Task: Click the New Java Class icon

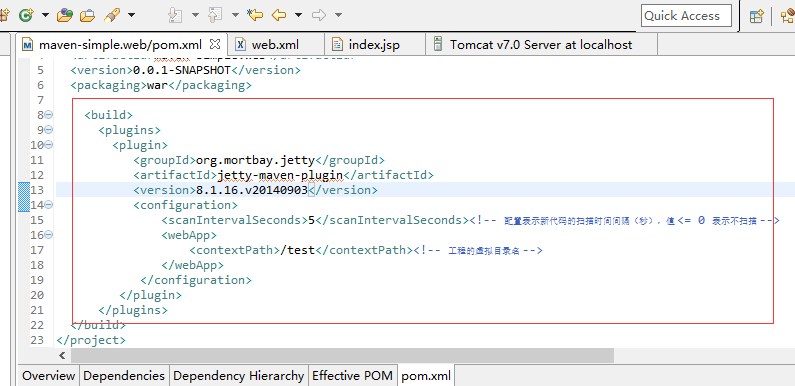Action: pyautogui.click(x=26, y=15)
